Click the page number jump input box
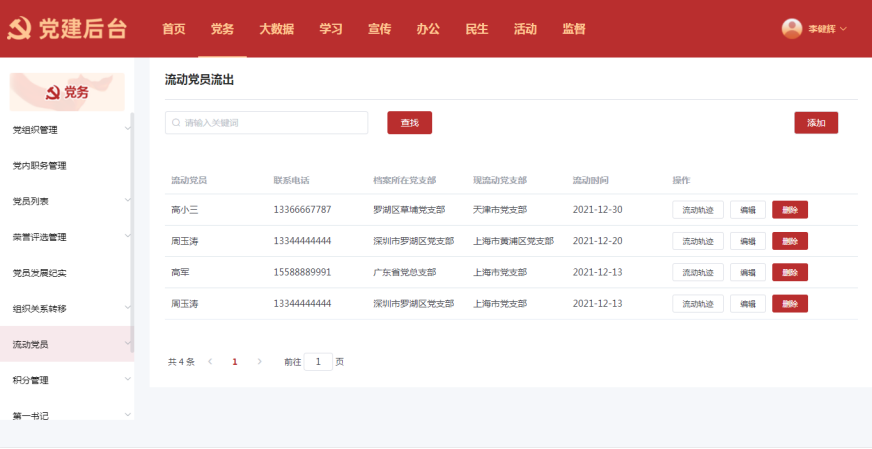The image size is (872, 449). tap(318, 362)
